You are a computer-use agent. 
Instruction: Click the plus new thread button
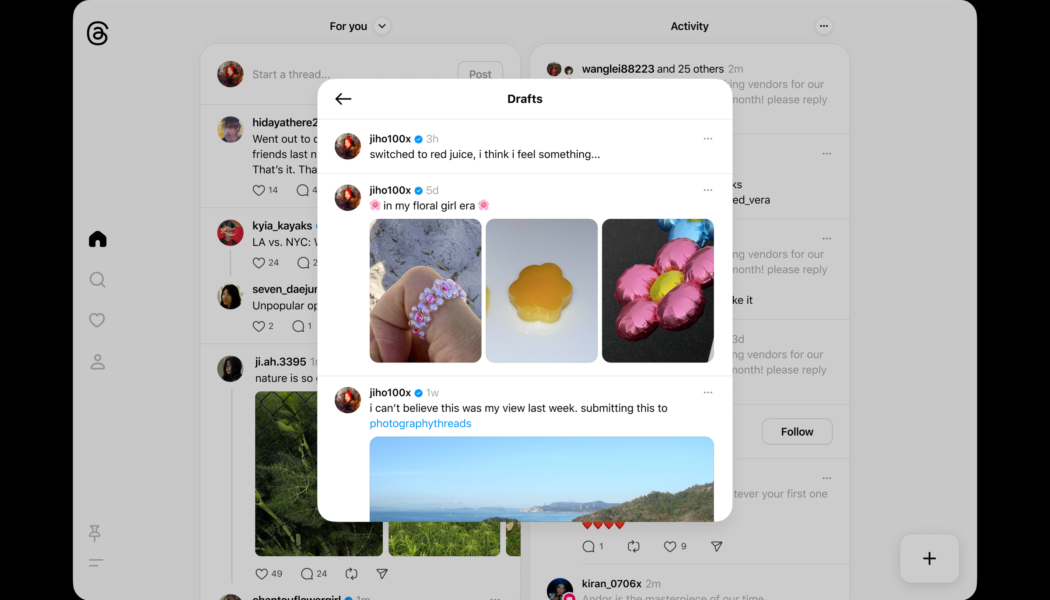929,559
